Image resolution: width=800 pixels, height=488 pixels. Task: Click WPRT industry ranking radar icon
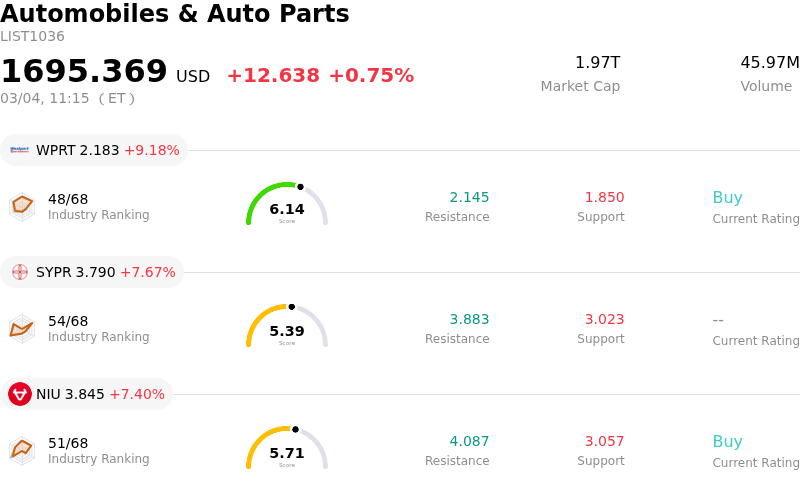[x=22, y=206]
